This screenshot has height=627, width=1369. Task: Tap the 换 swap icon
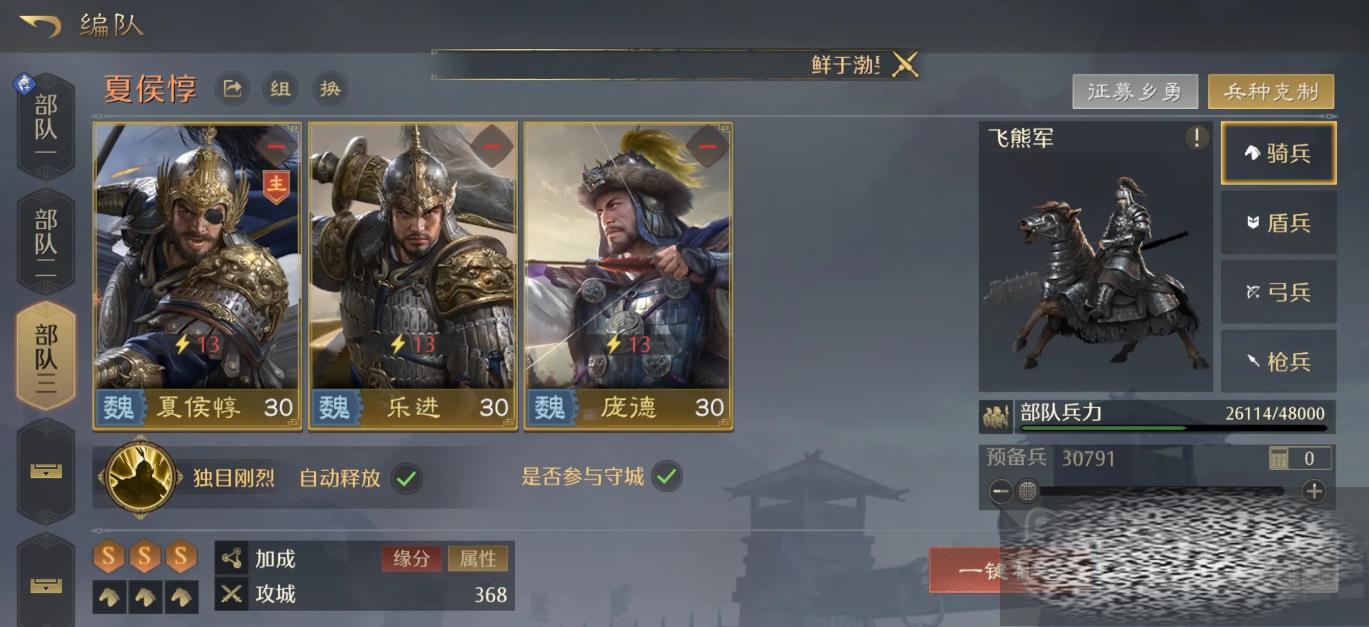pyautogui.click(x=330, y=89)
